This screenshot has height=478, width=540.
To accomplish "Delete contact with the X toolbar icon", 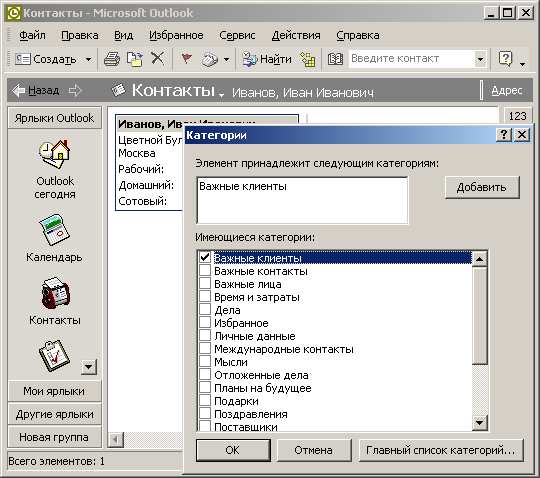I will 158,59.
